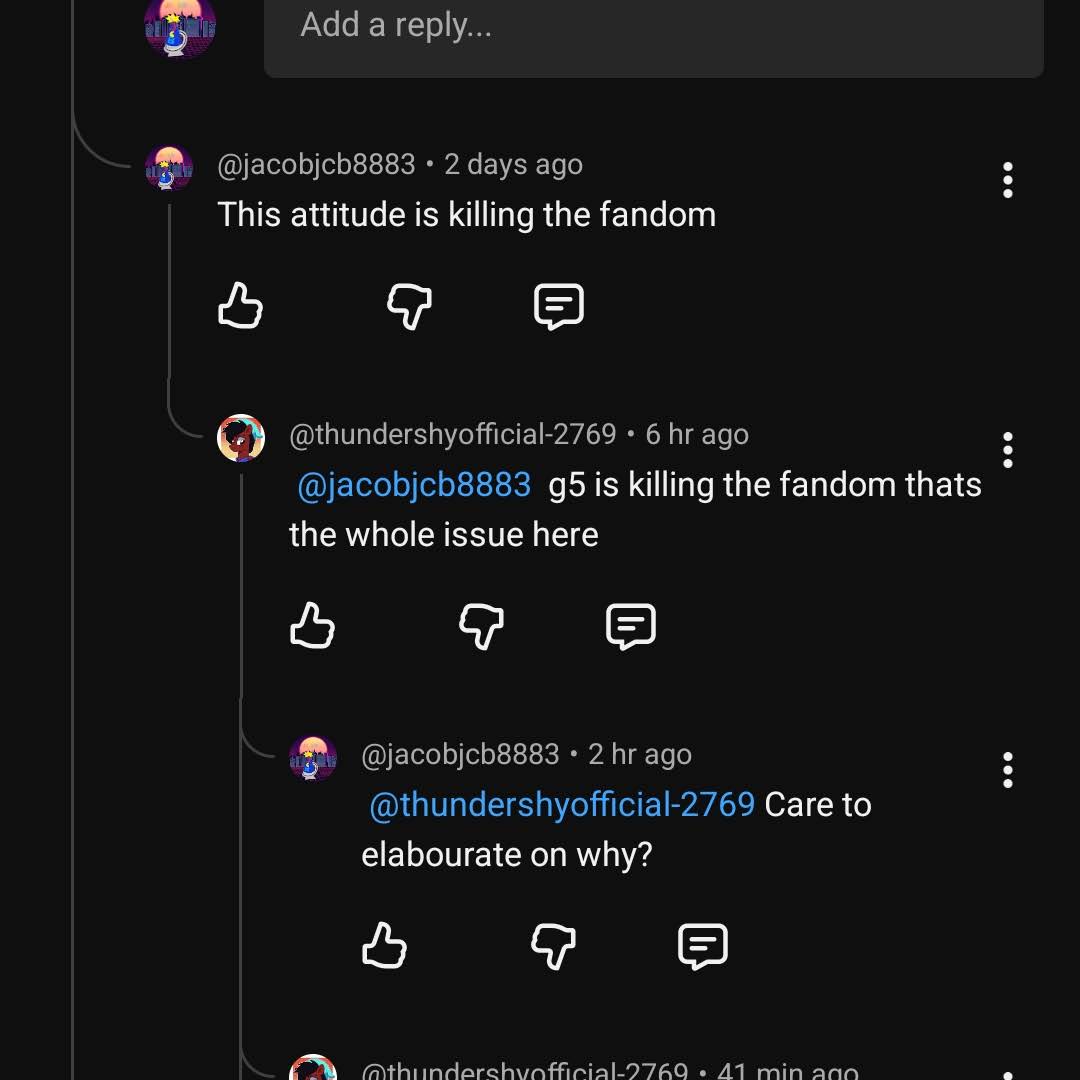Like thundershyofficial's "g5 is killing" comment
Image resolution: width=1080 pixels, height=1080 pixels.
click(x=312, y=625)
